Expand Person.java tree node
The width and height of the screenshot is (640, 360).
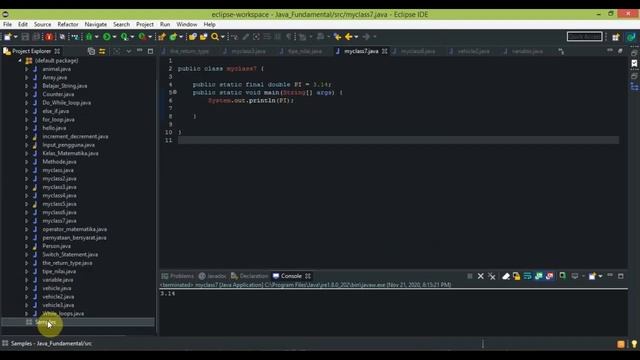27,246
